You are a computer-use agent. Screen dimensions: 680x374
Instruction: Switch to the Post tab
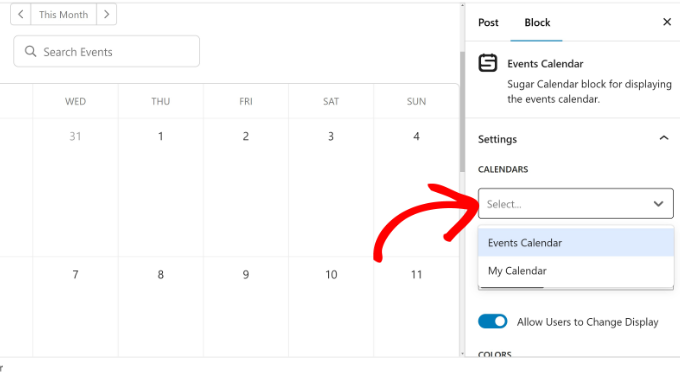[488, 23]
